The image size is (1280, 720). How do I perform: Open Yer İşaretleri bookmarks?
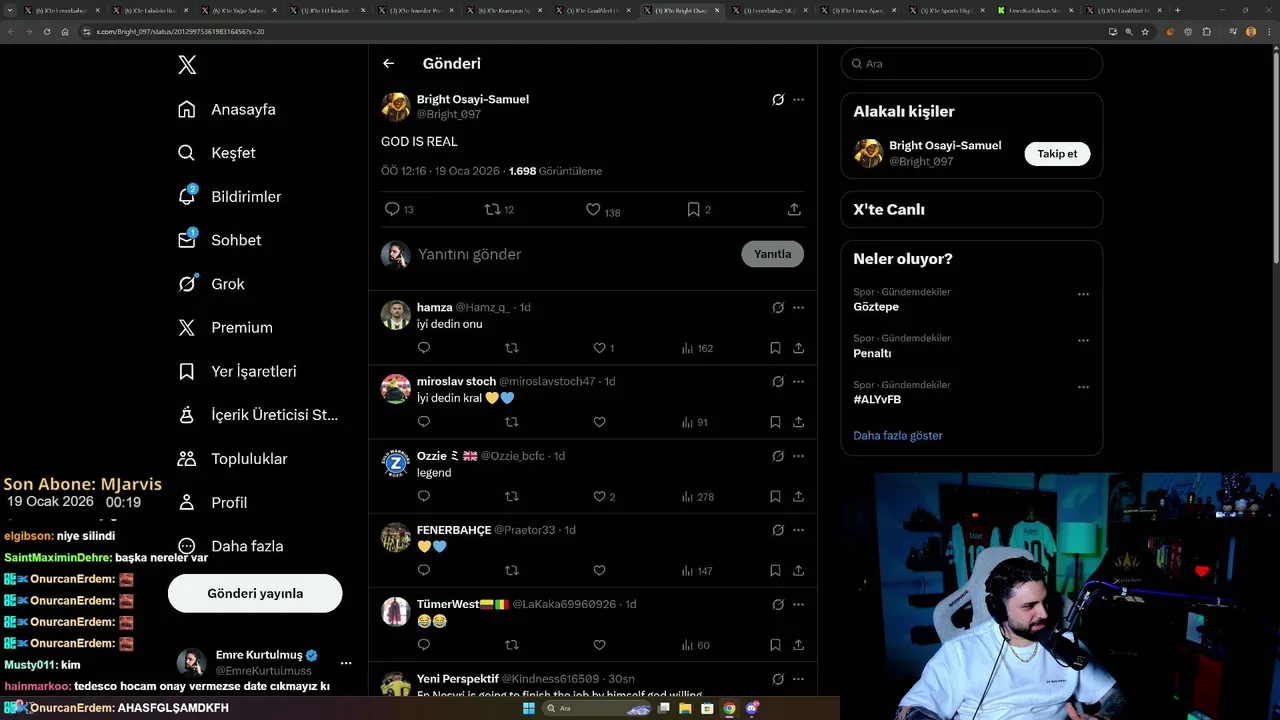click(237, 371)
